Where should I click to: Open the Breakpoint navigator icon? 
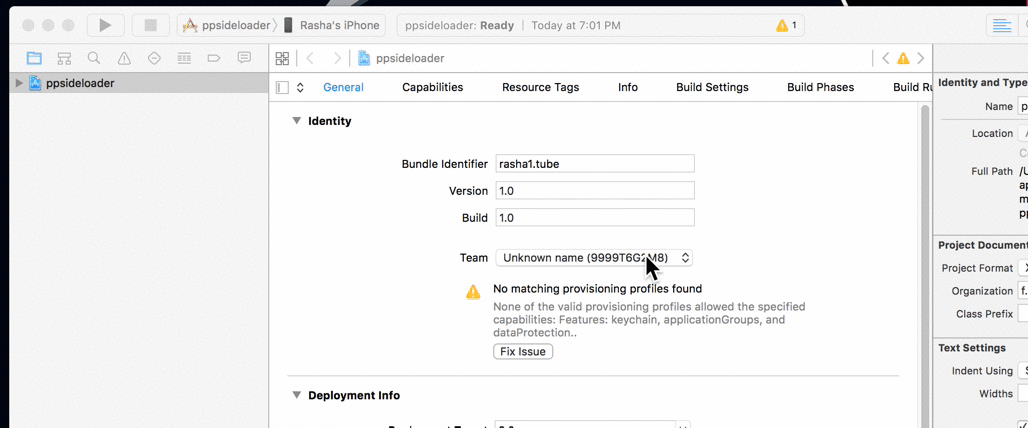(x=214, y=59)
